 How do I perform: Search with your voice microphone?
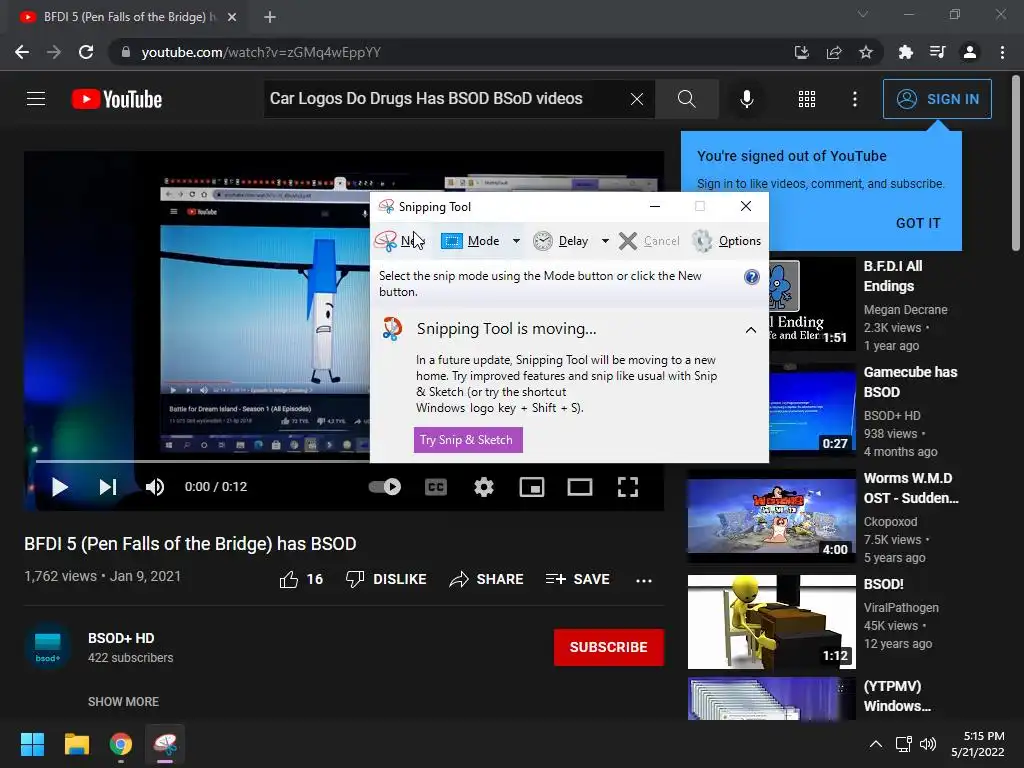[746, 99]
